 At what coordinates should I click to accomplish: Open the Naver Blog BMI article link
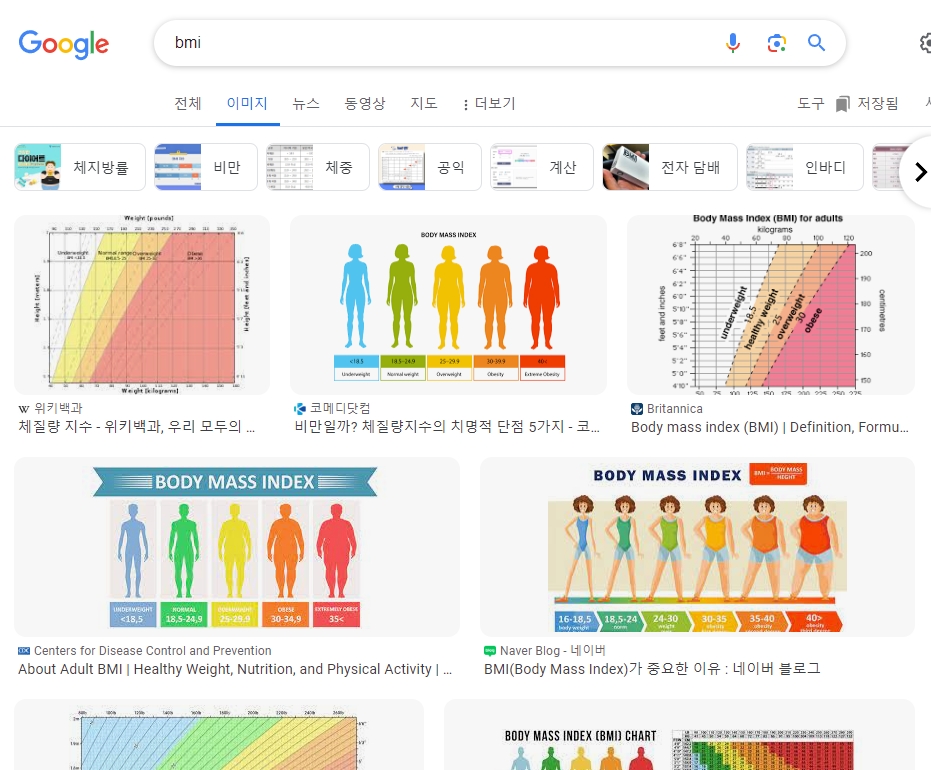(652, 669)
